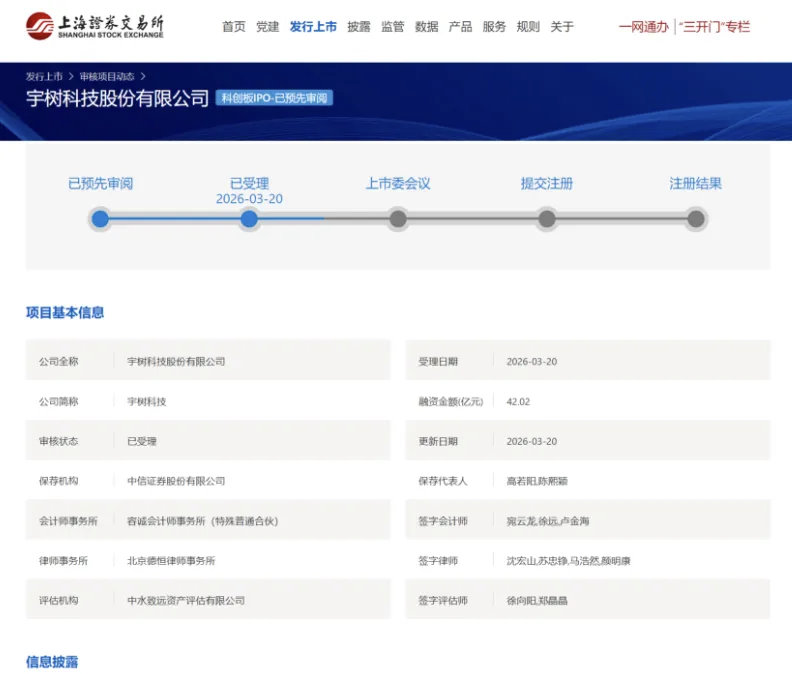Click the 审核状态 field label
Viewport: 792px width, 674px height.
(x=59, y=441)
